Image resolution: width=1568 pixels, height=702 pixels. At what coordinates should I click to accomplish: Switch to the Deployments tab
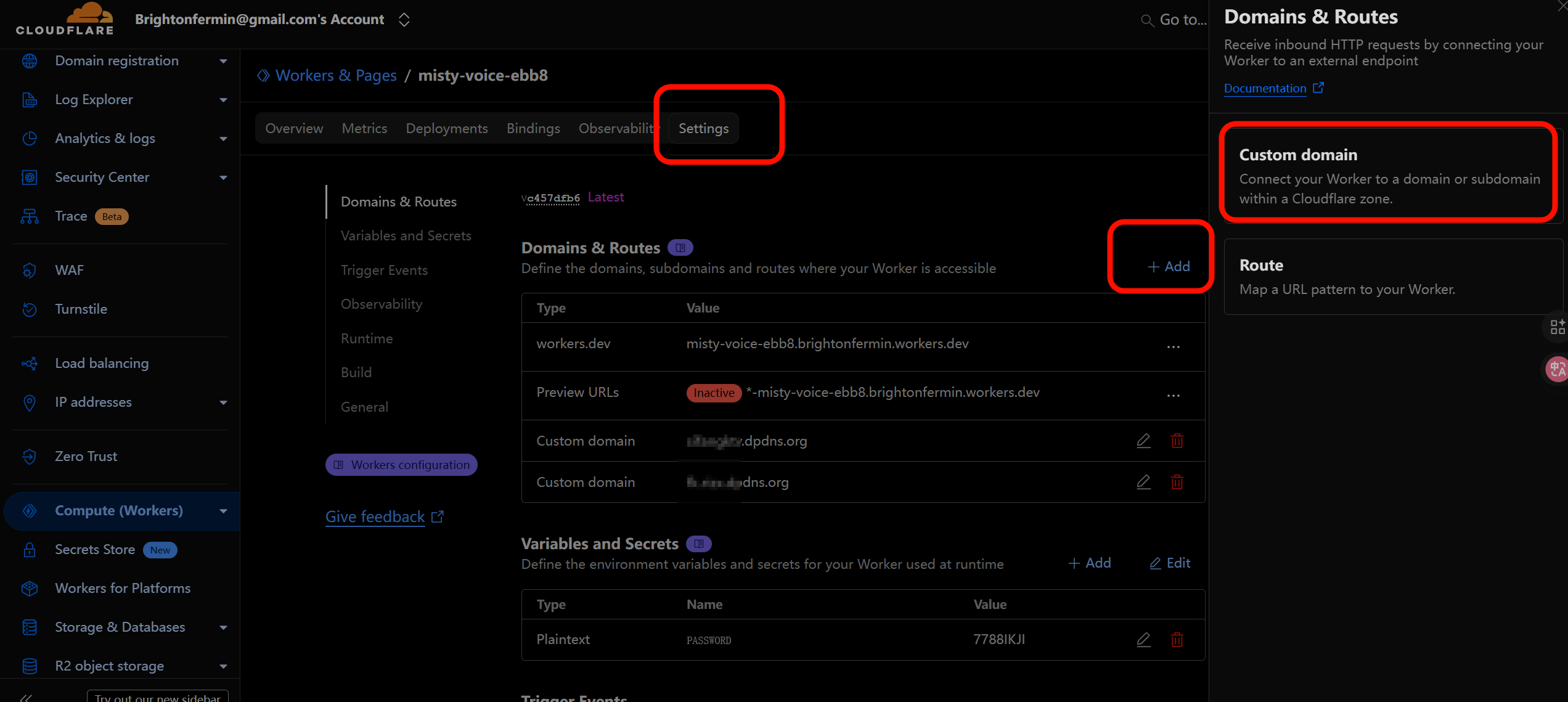pos(446,128)
